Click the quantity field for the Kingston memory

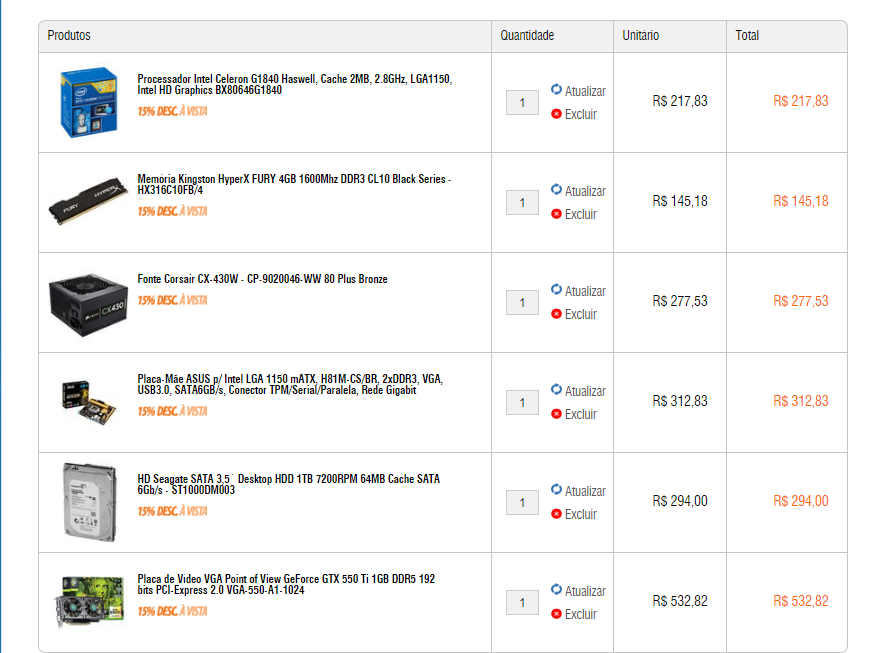[x=522, y=203]
